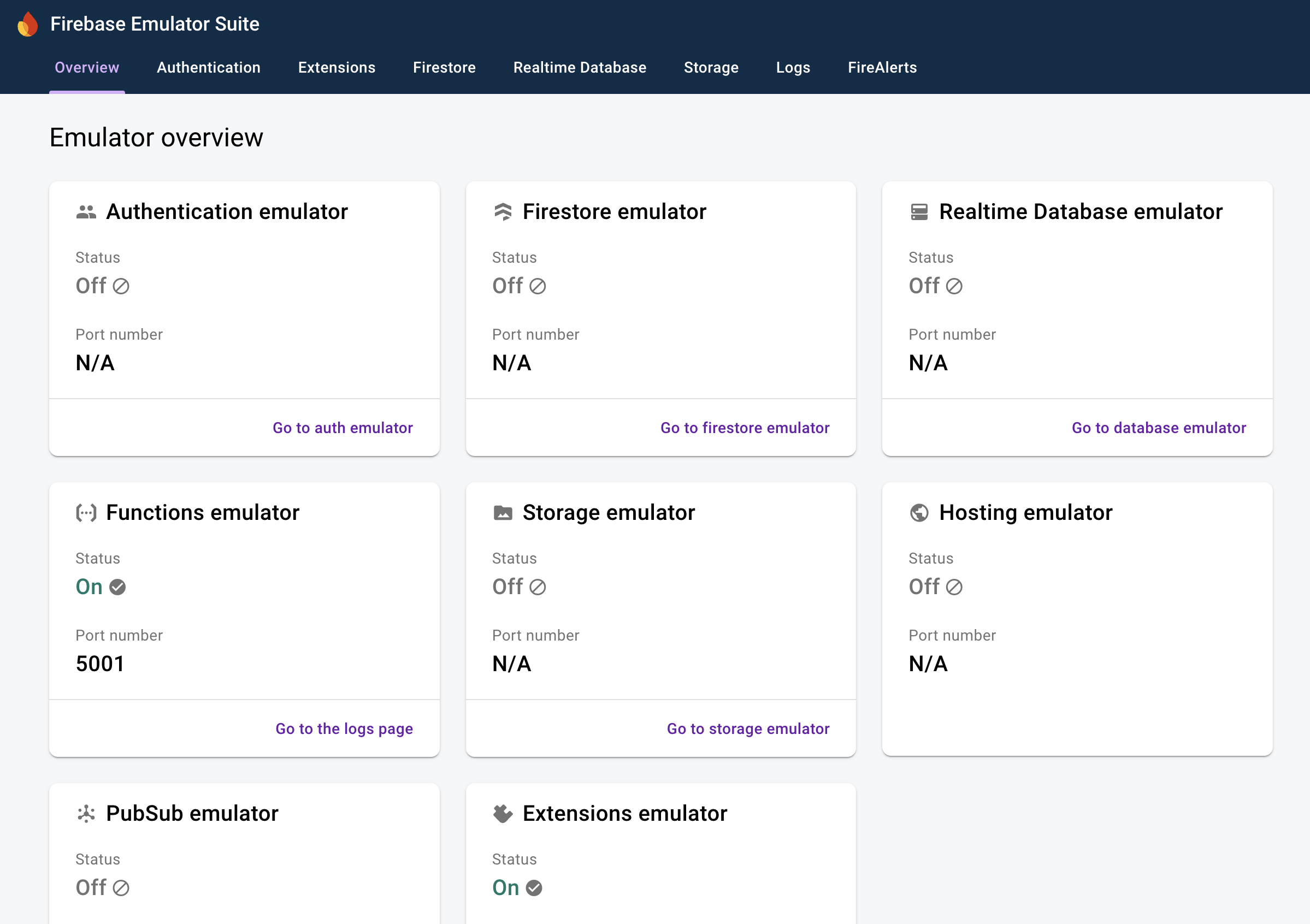This screenshot has height=924, width=1310.
Task: Click the Functions port number 5001
Action: tap(100, 664)
